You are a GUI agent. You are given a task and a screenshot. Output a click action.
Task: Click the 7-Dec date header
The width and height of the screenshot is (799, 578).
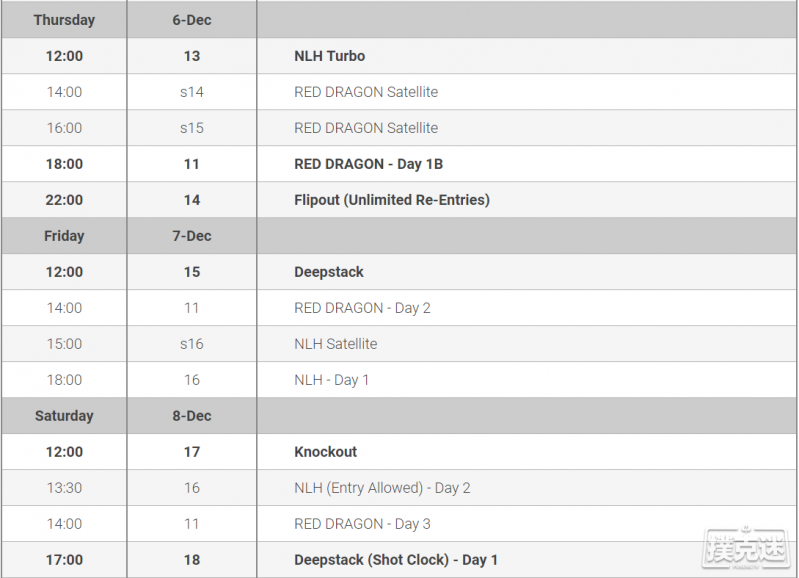(192, 236)
